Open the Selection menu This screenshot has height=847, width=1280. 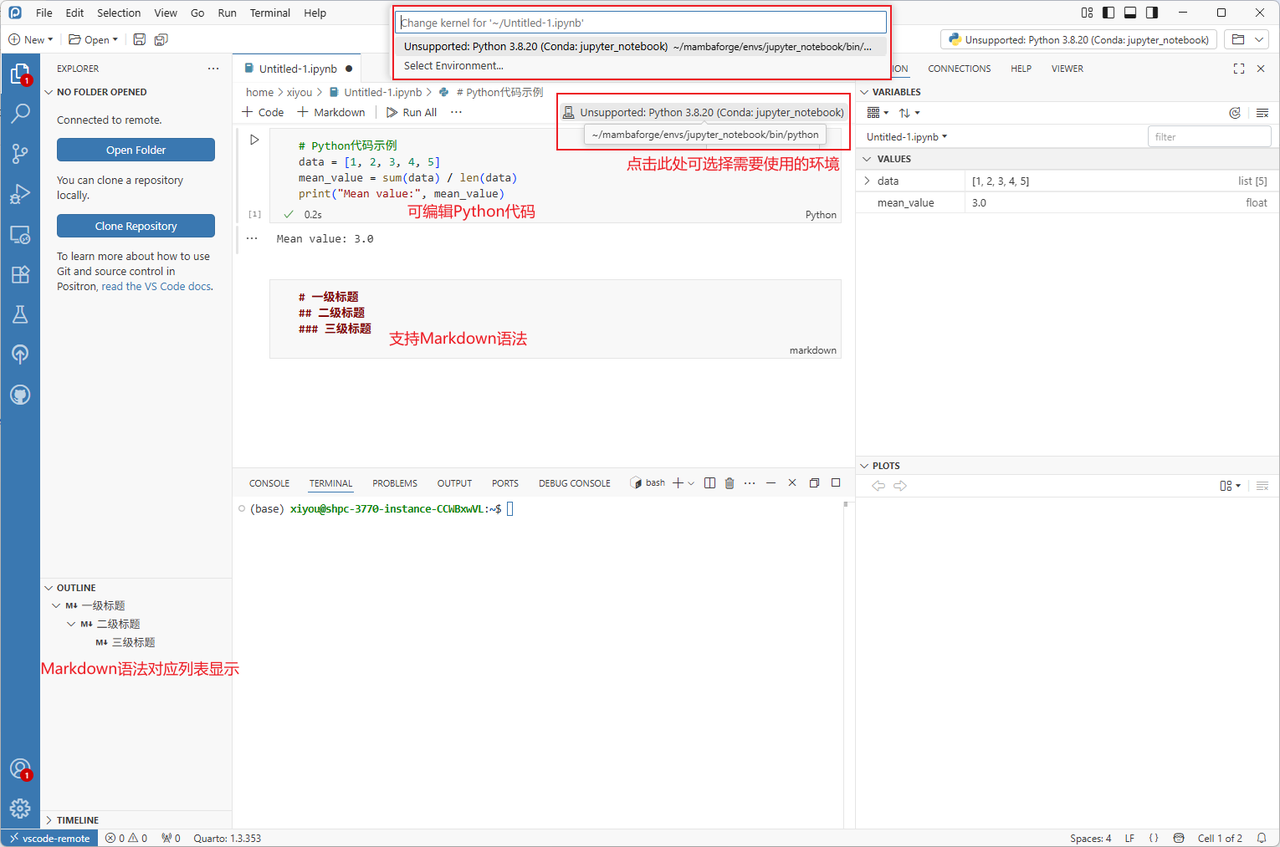pos(119,13)
